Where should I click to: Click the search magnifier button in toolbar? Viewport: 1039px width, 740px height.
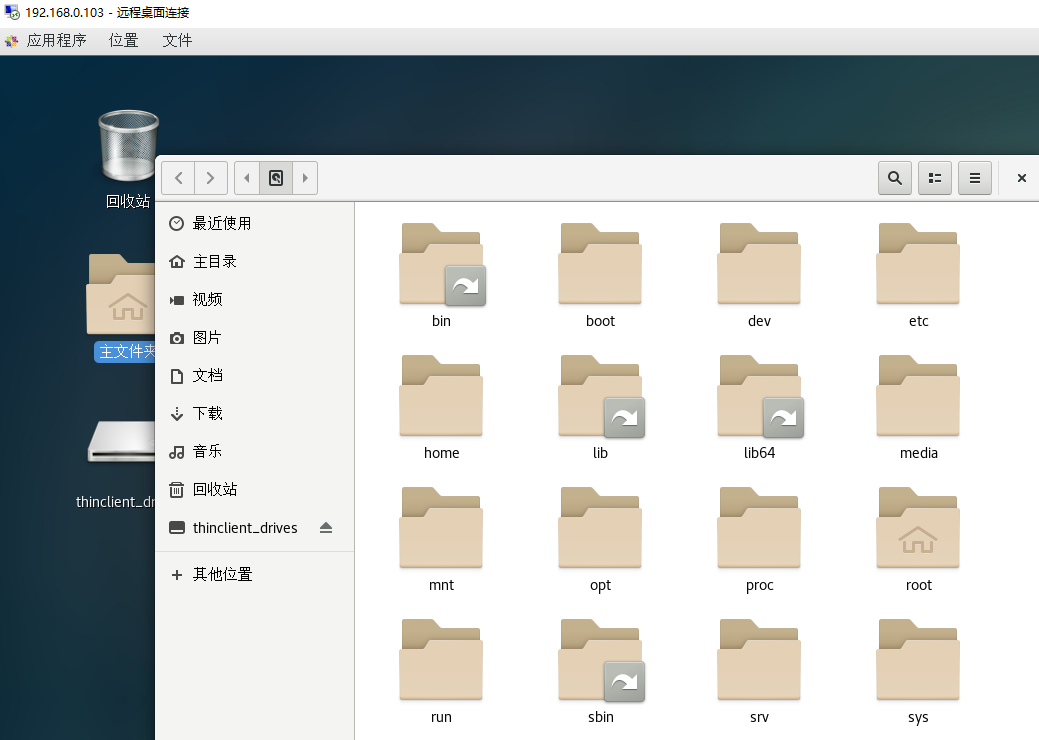(895, 178)
